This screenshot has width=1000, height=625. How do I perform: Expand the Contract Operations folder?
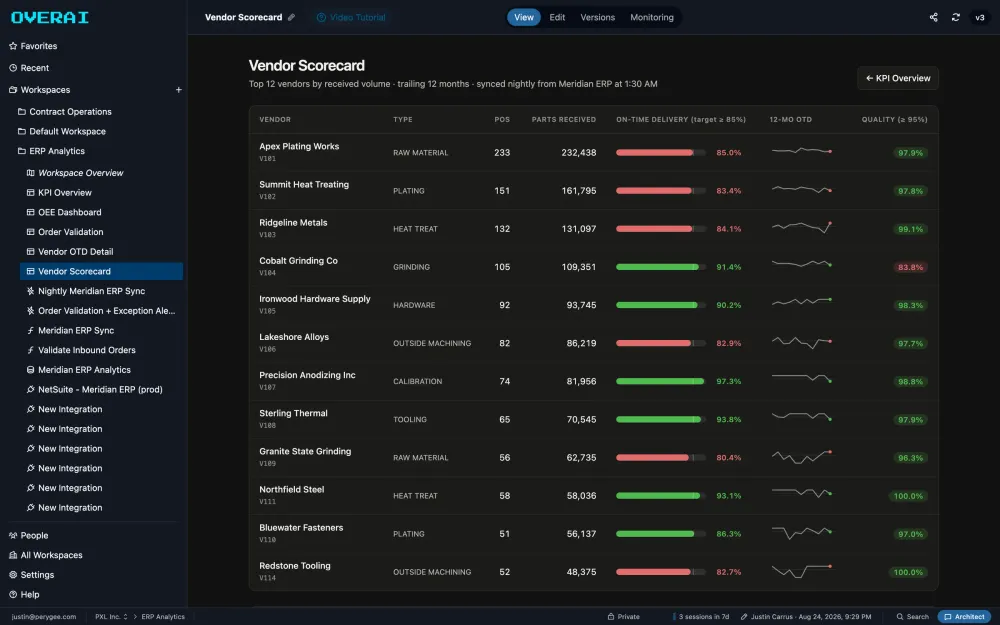(x=64, y=112)
